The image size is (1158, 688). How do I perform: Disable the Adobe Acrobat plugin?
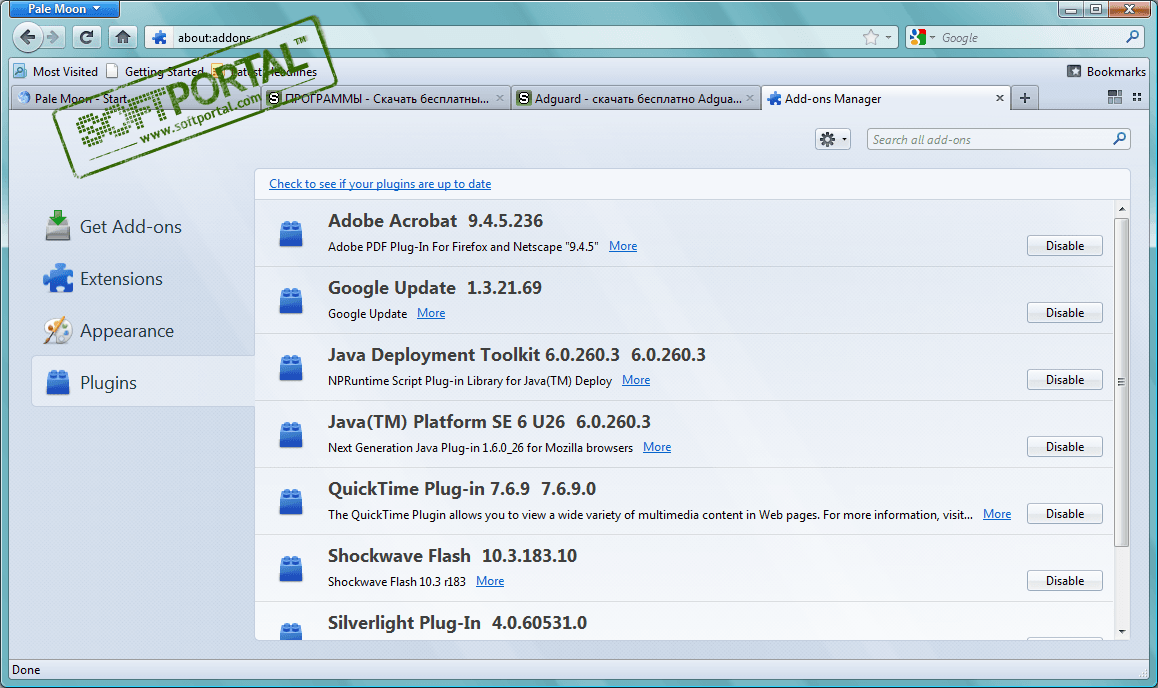1064,246
